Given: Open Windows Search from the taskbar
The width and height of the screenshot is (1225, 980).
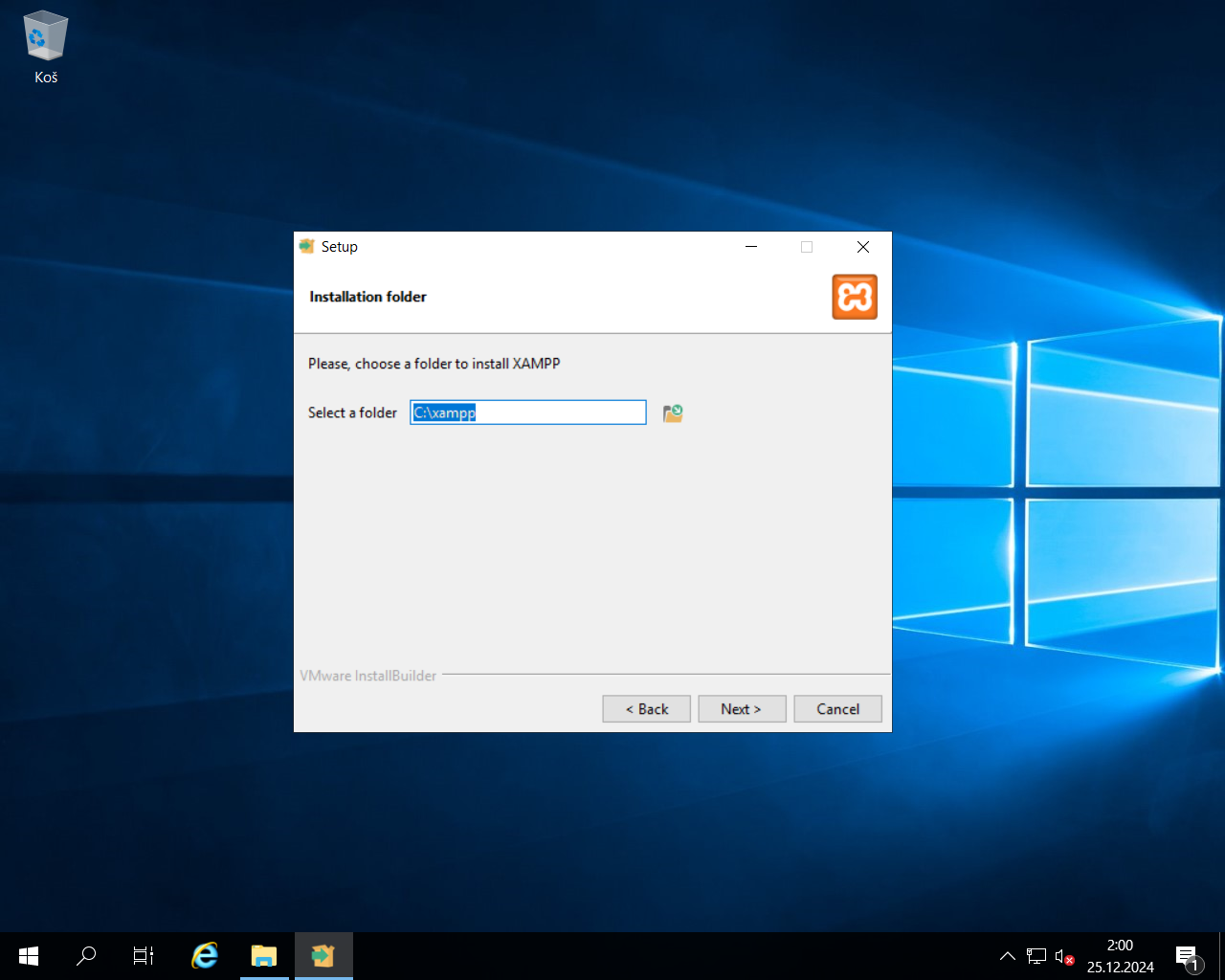Looking at the screenshot, I should pyautogui.click(x=85, y=955).
